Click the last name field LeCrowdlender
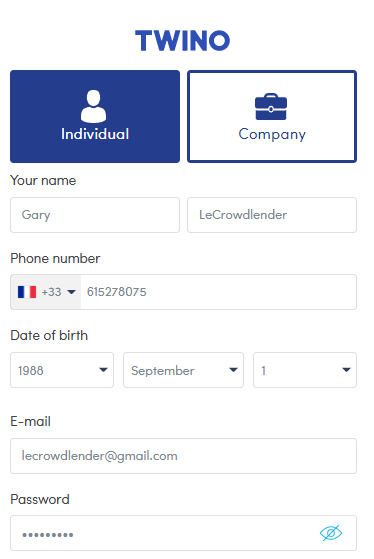374x559 pixels. click(272, 215)
